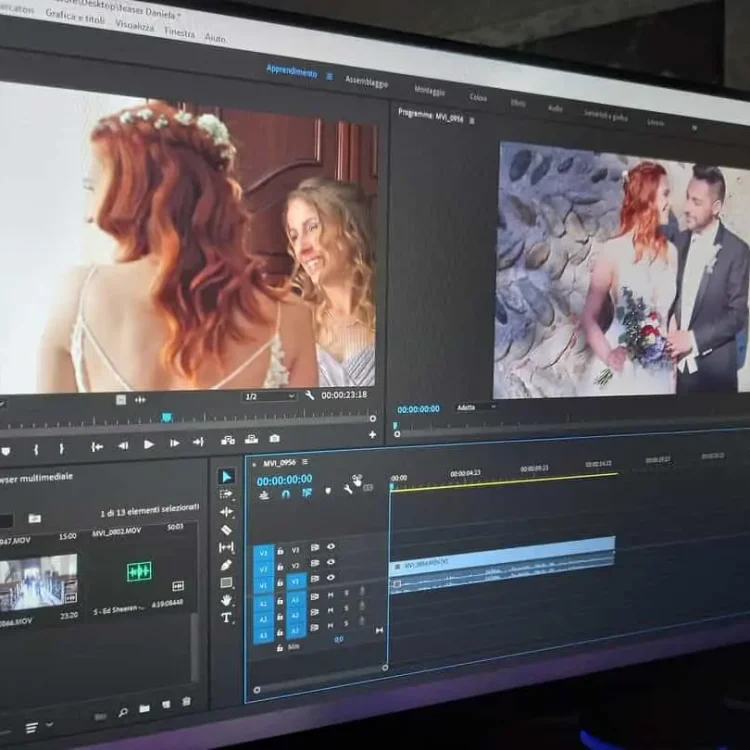This screenshot has height=750, width=750.
Task: Play the source monitor clip
Action: [x=149, y=445]
